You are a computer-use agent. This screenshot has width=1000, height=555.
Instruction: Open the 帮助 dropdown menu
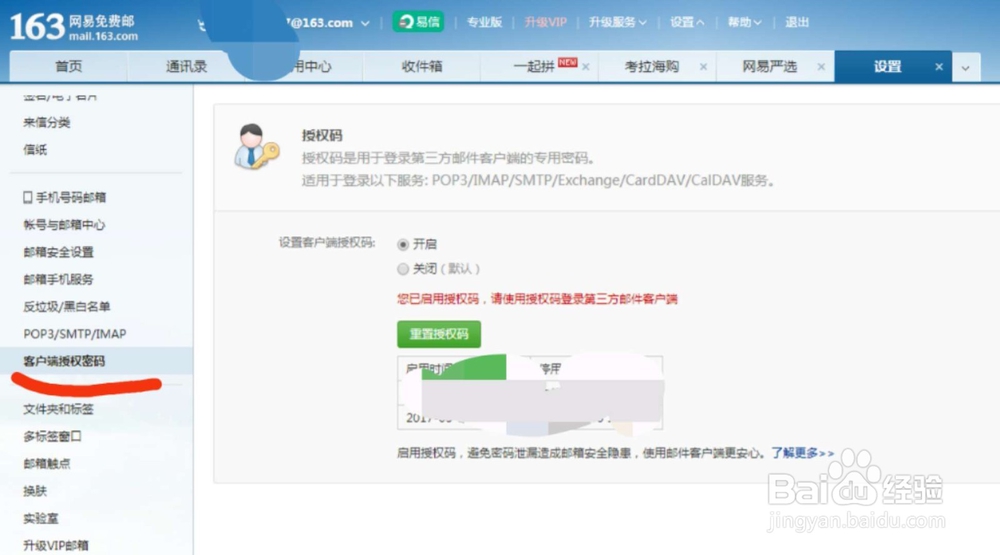[x=744, y=22]
